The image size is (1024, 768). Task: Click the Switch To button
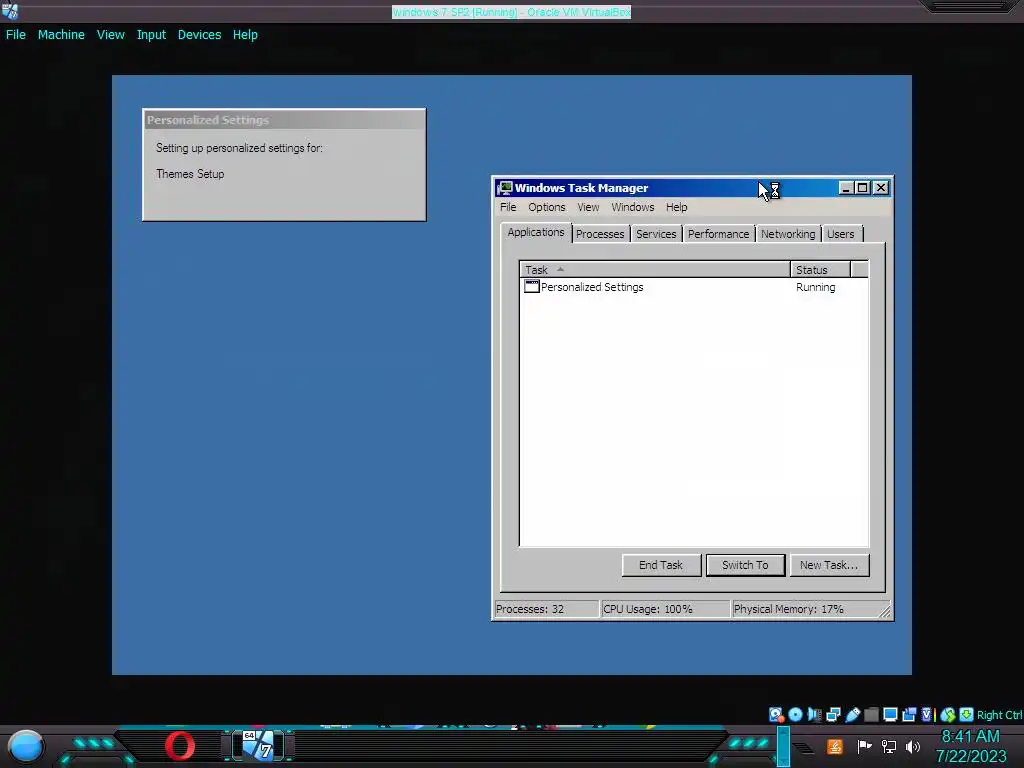point(745,565)
